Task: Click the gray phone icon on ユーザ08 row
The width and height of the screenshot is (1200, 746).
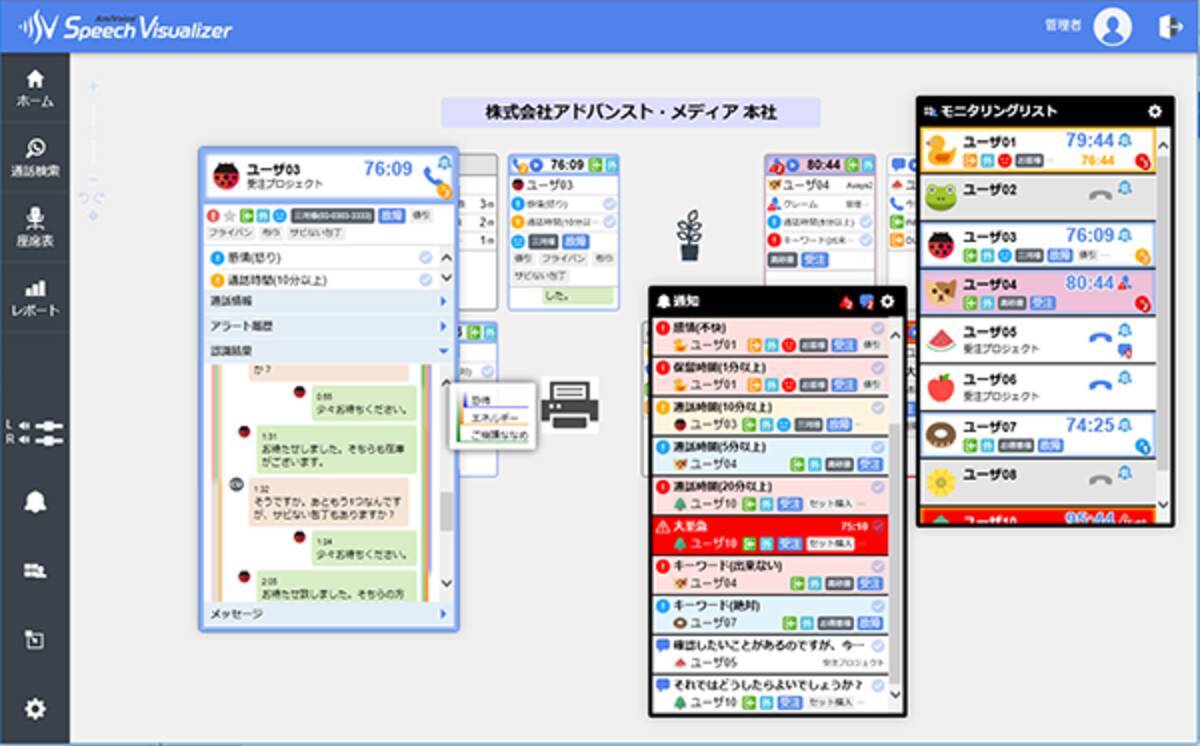Action: tap(1100, 479)
